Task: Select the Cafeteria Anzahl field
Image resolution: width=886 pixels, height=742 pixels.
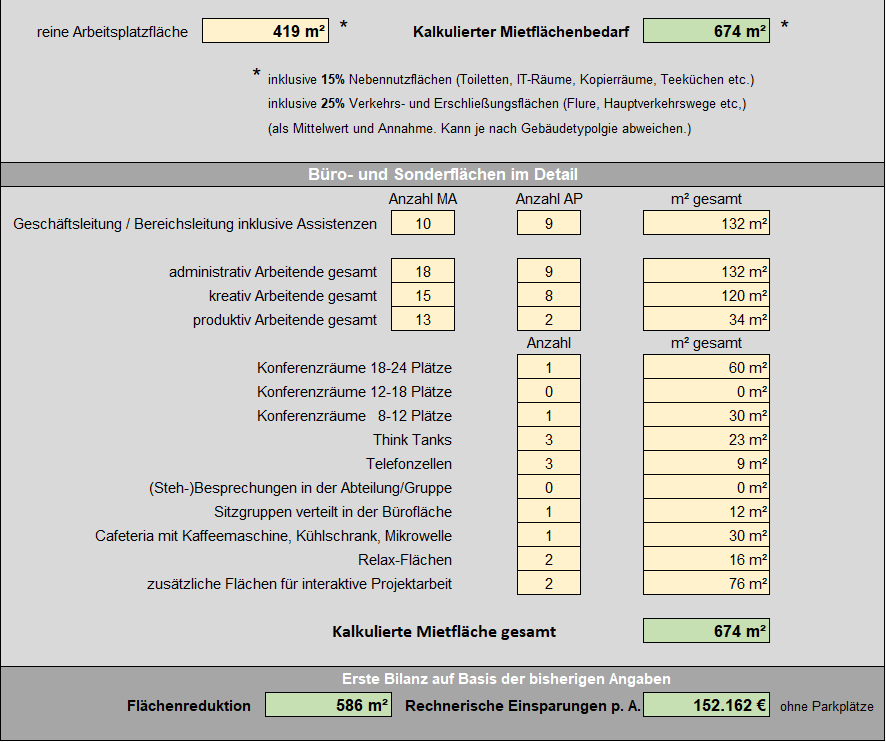Action: 549,535
